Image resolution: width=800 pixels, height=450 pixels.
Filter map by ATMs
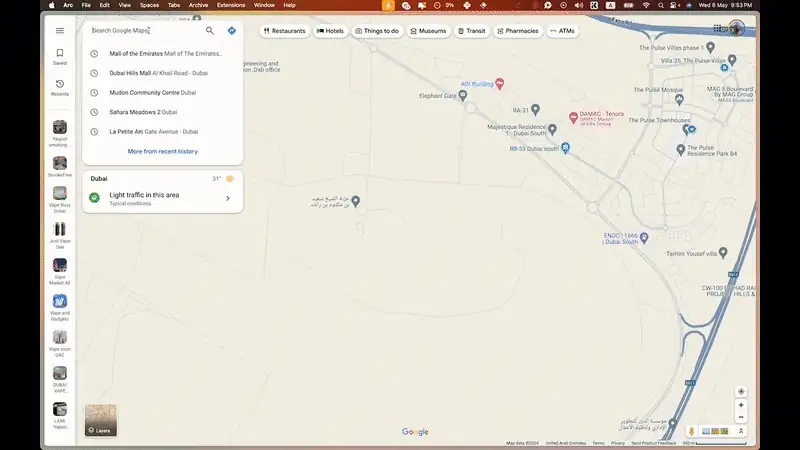[x=562, y=31]
